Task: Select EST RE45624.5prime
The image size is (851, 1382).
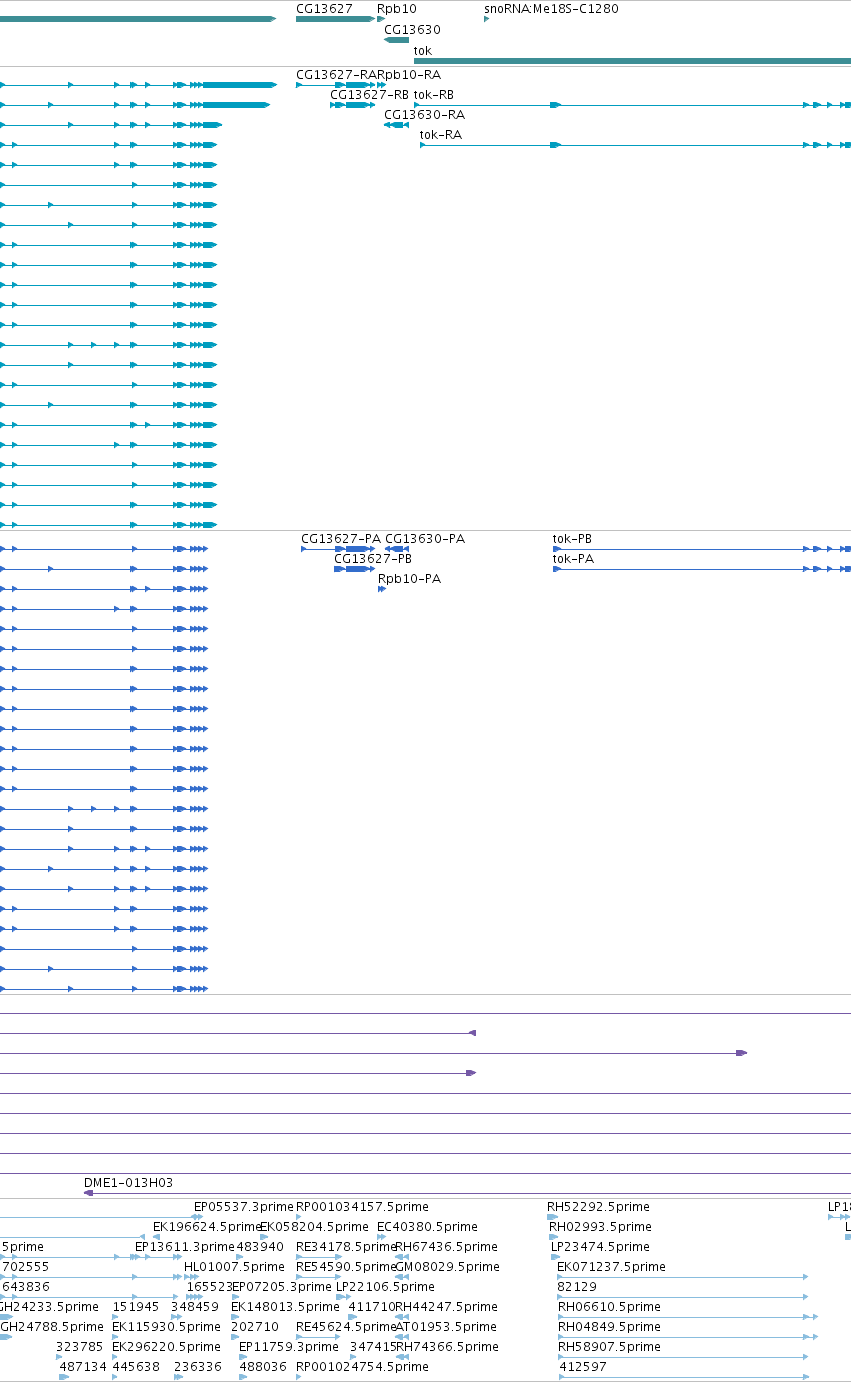Action: (346, 1326)
